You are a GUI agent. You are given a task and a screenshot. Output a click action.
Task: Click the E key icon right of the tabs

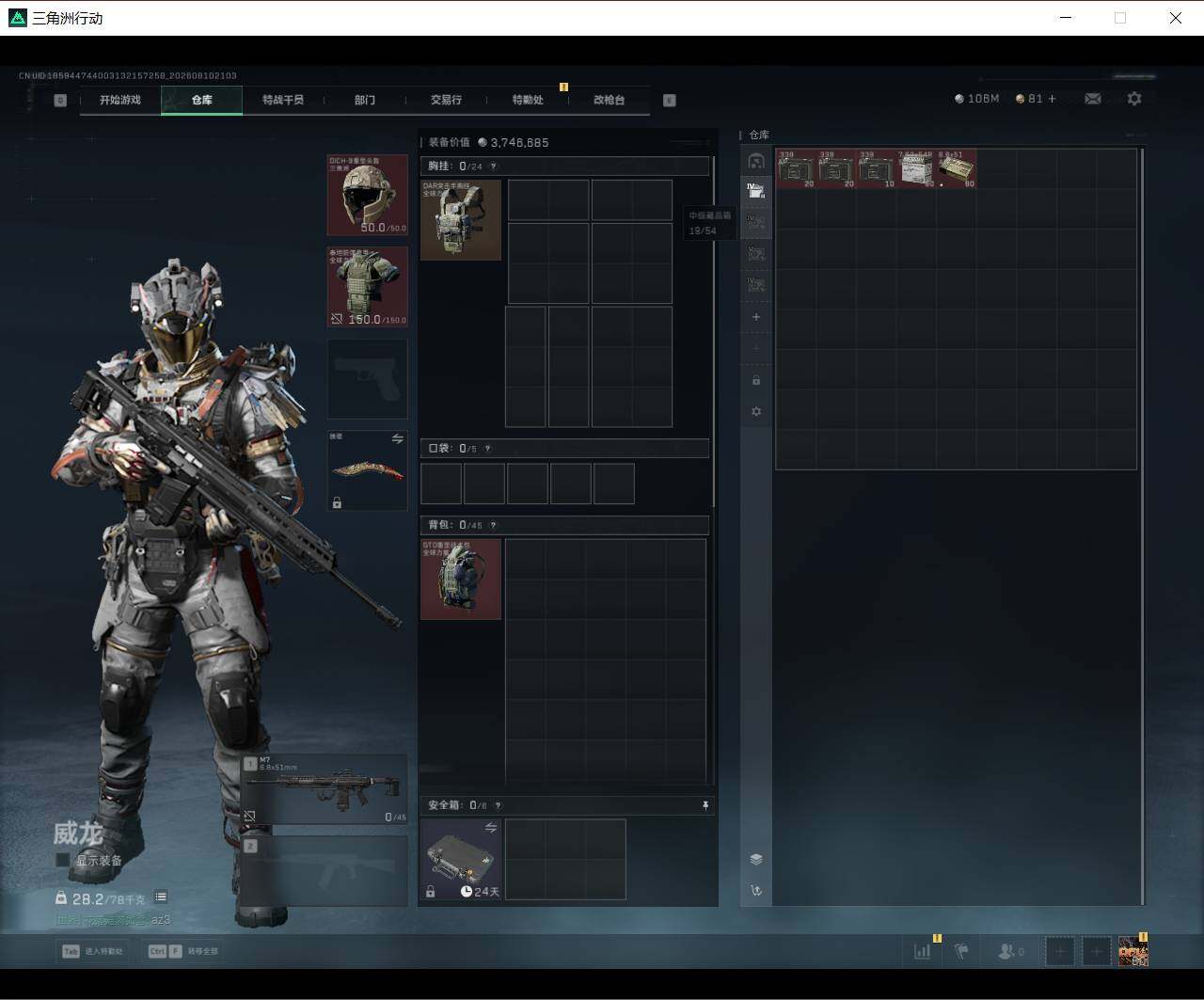pos(670,101)
